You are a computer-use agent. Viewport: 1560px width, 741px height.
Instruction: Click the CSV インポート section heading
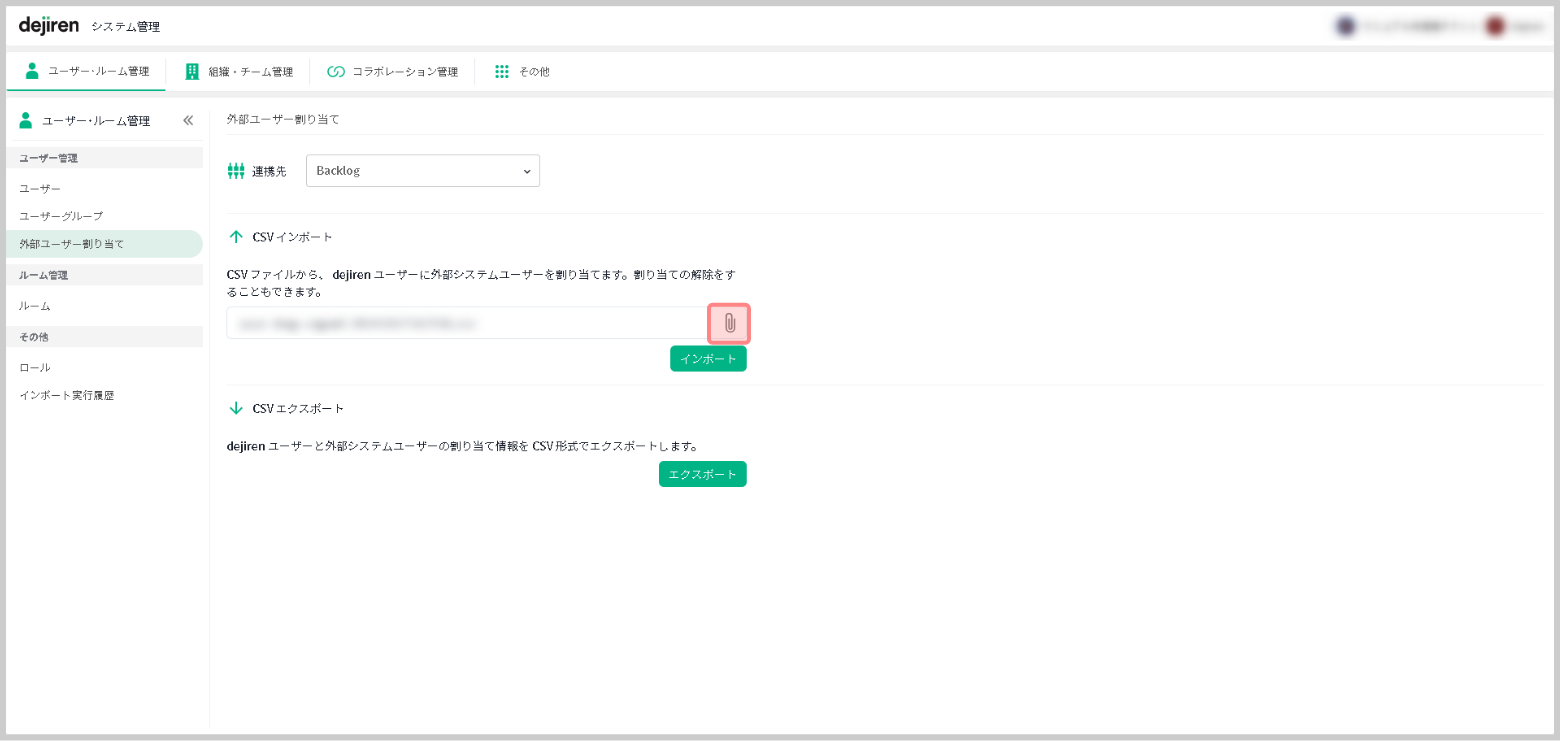[292, 237]
